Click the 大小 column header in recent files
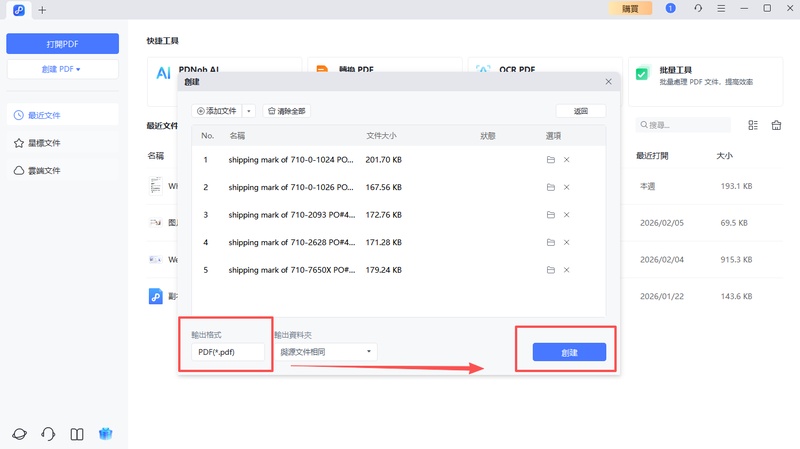 724,156
